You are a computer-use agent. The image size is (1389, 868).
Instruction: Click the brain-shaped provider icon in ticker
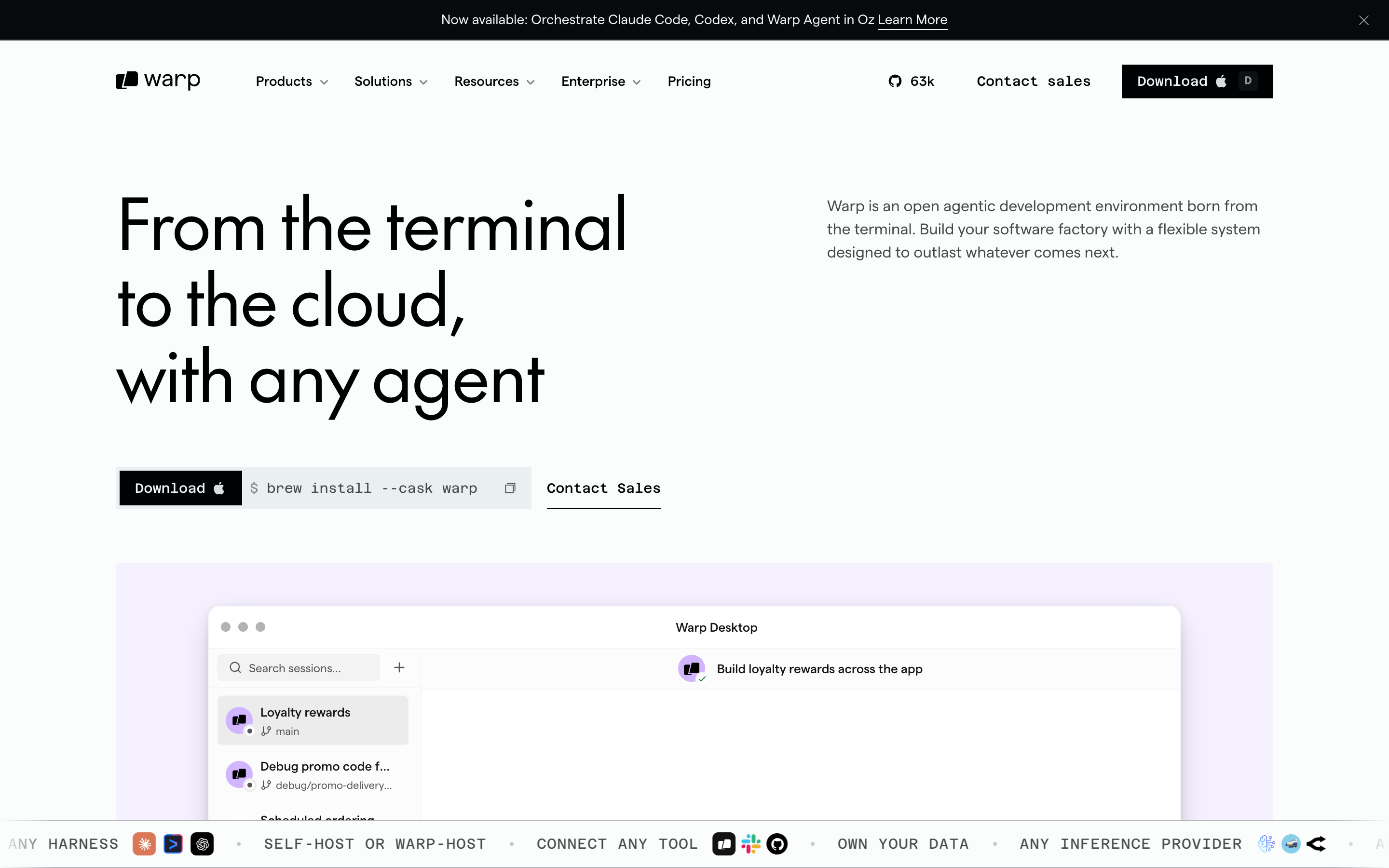(x=1266, y=844)
